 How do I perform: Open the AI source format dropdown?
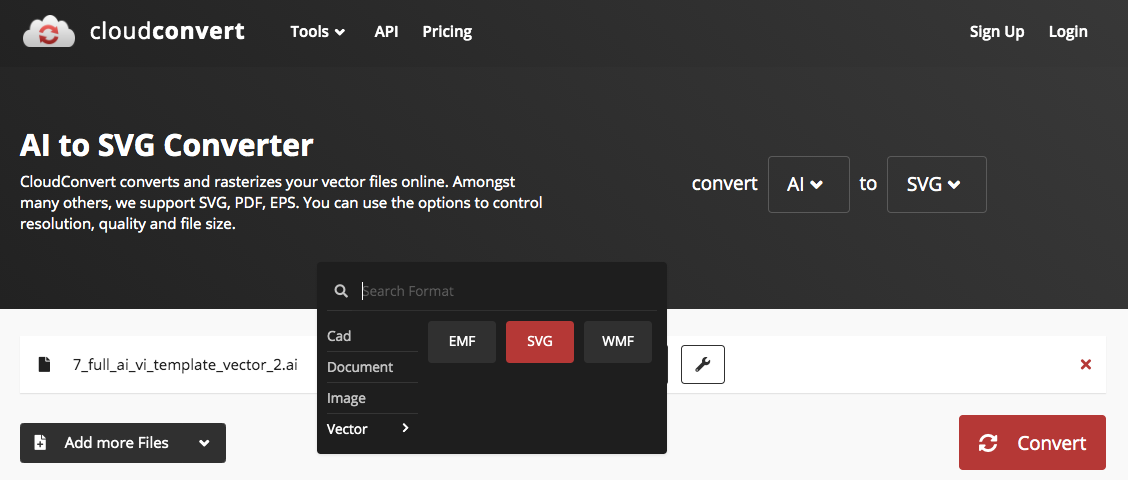coord(808,184)
